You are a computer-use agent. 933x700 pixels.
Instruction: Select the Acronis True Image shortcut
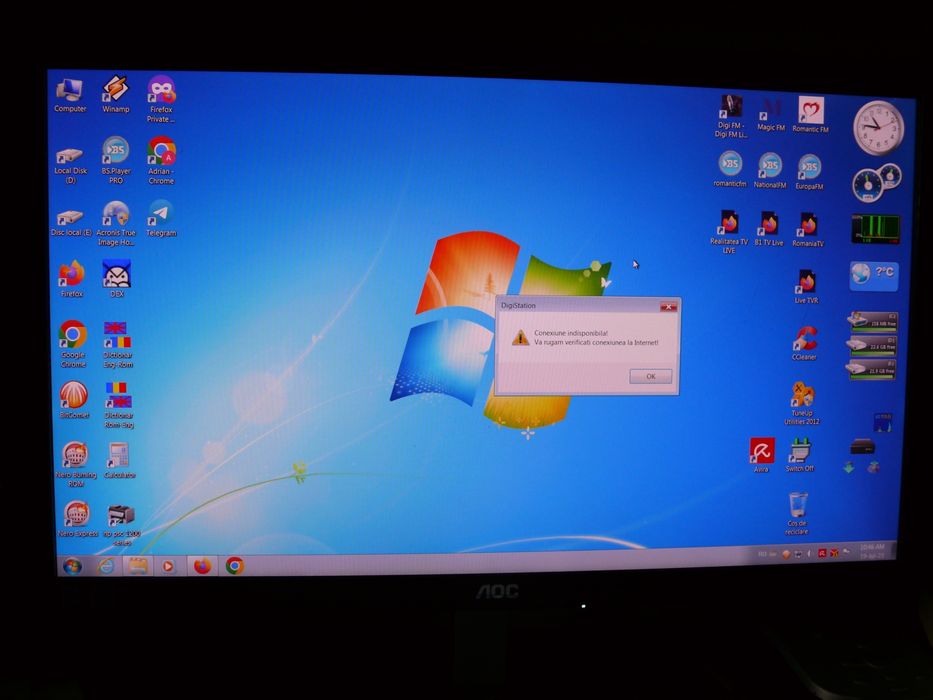(x=116, y=224)
